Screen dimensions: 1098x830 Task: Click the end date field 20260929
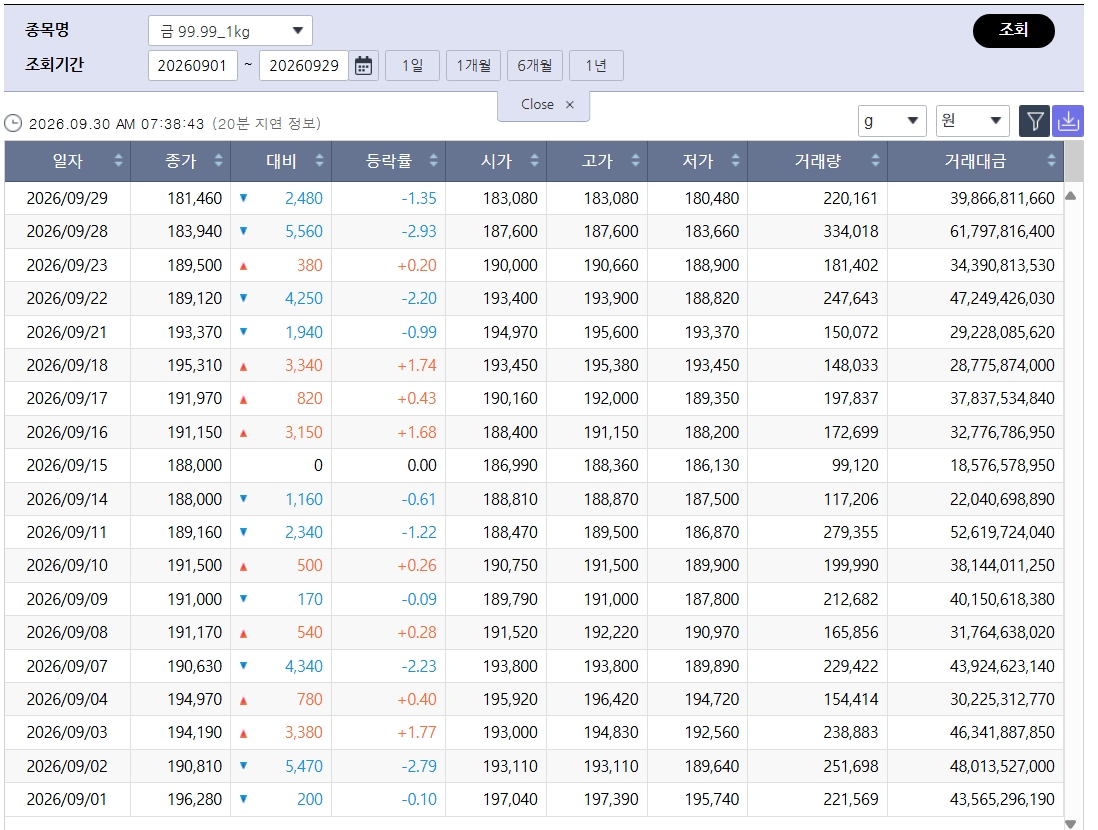[304, 66]
